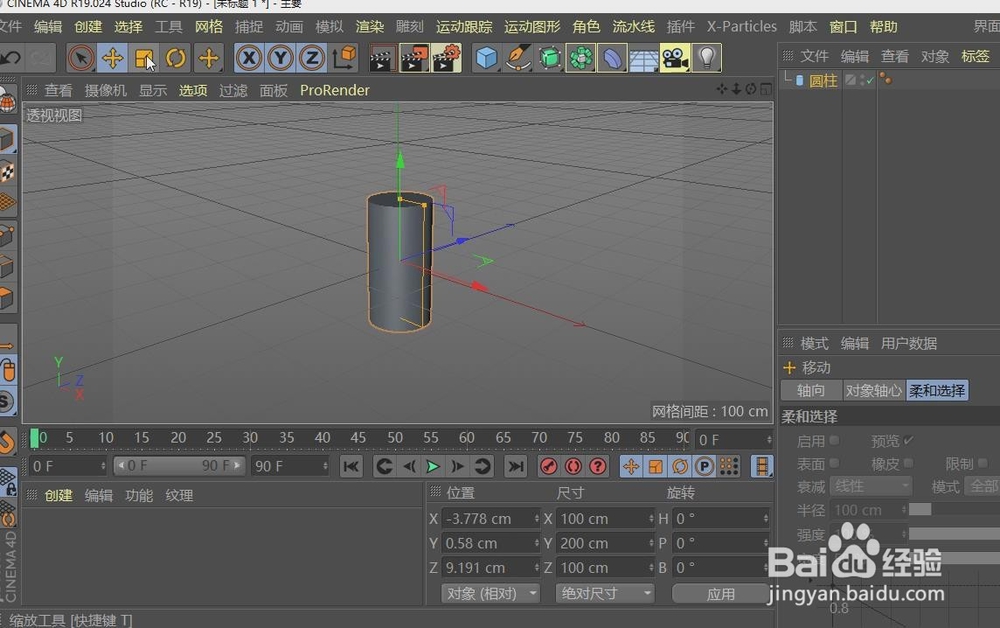
Task: Click the Record Active Objects button
Action: pos(548,467)
